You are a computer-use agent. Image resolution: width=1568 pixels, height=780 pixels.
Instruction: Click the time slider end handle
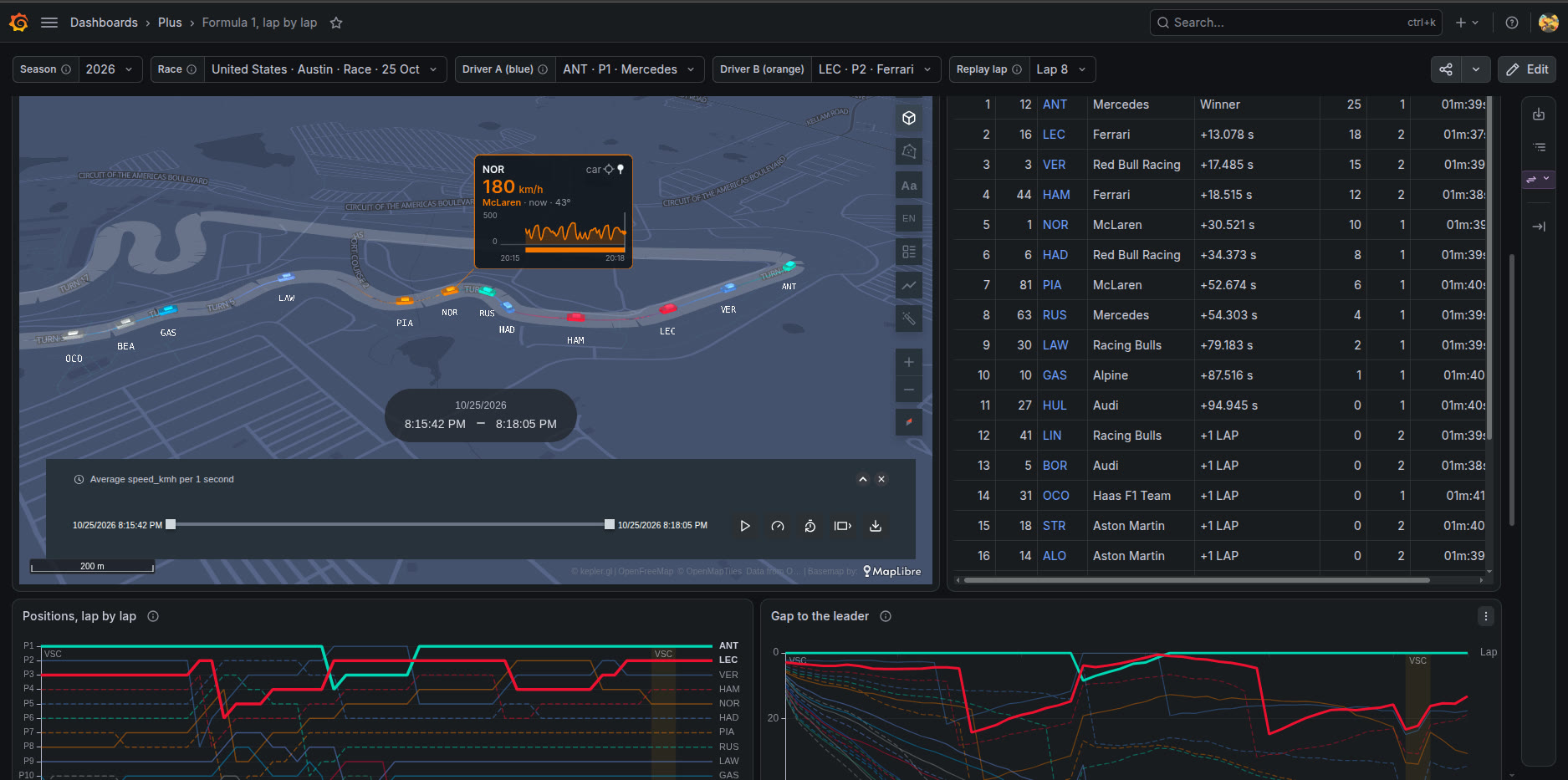pyautogui.click(x=610, y=524)
